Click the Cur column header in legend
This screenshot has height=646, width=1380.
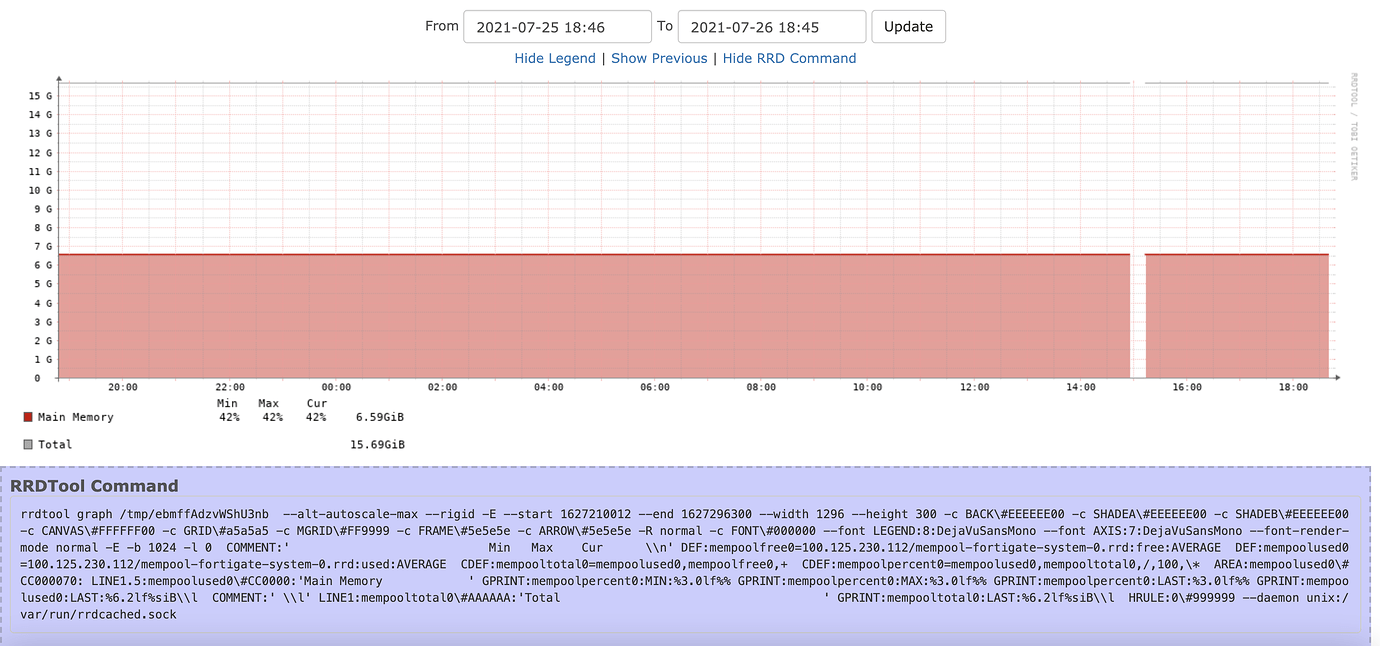[317, 403]
